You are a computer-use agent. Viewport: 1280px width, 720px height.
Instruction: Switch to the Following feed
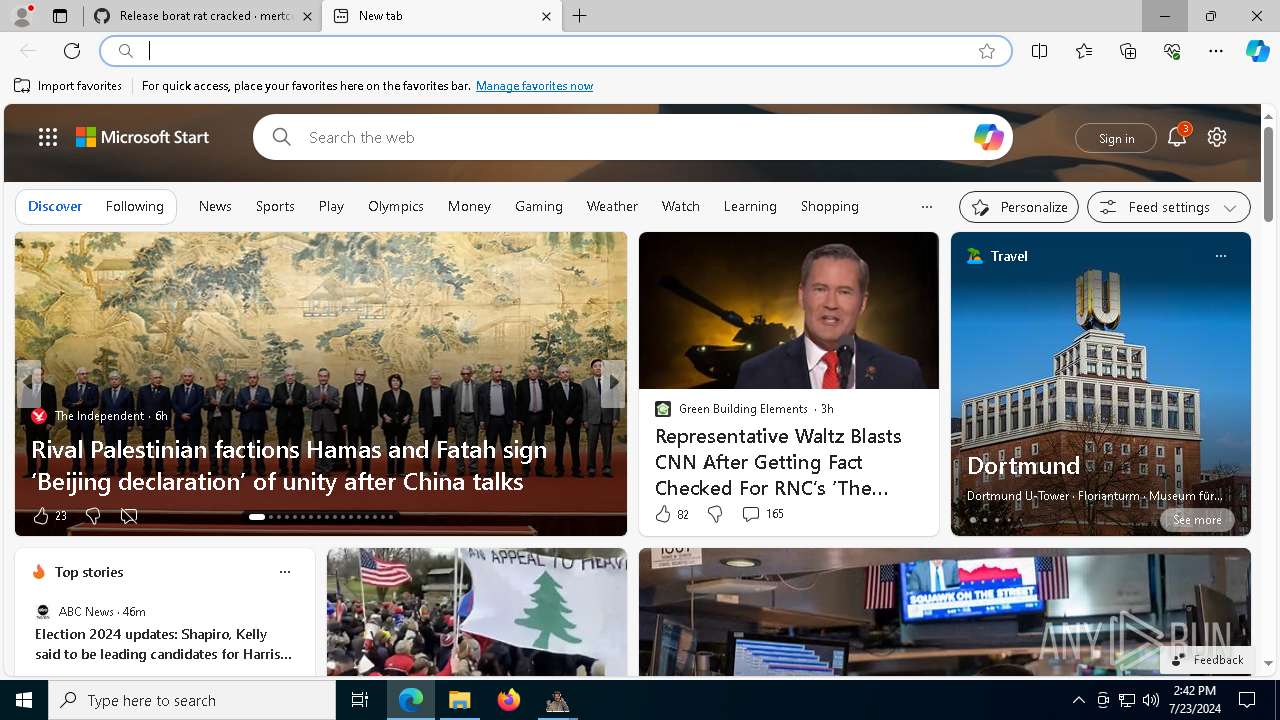[x=135, y=206]
